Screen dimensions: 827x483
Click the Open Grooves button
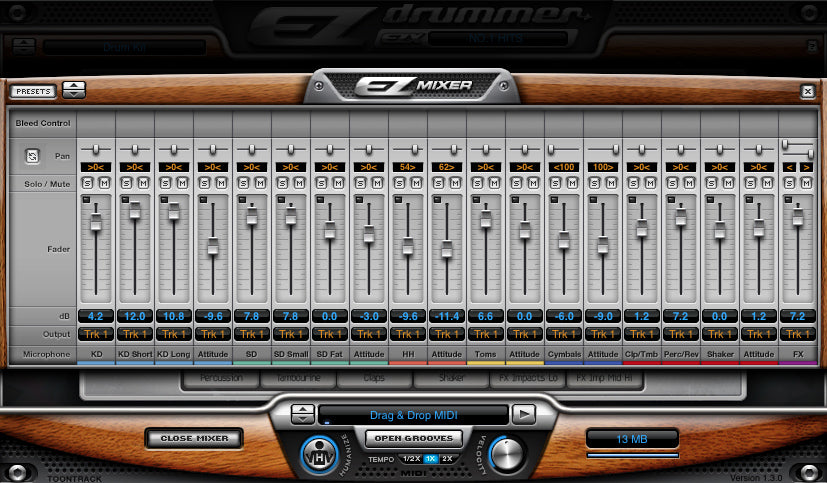point(412,438)
